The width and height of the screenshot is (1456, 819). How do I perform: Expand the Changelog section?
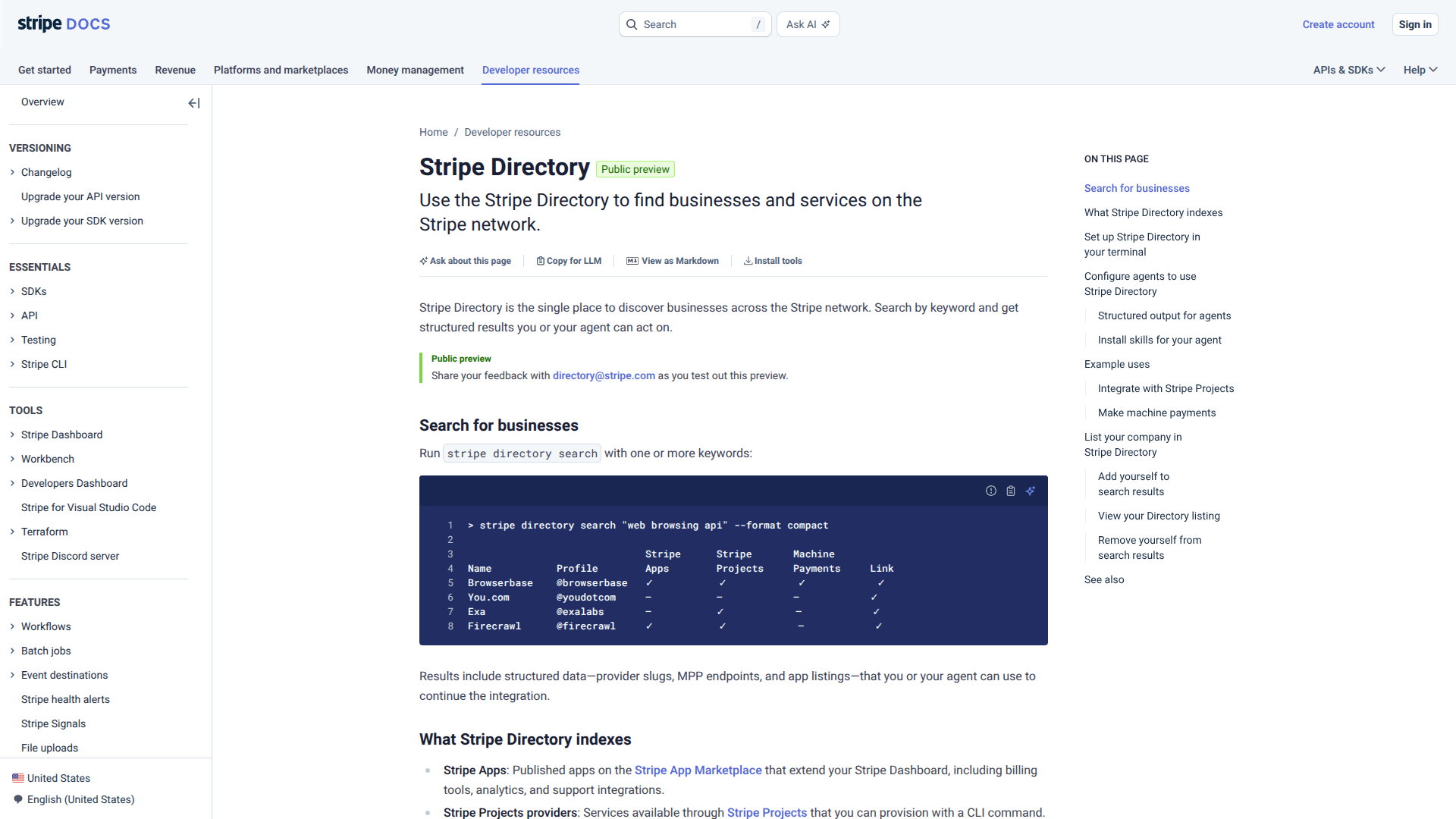[12, 172]
